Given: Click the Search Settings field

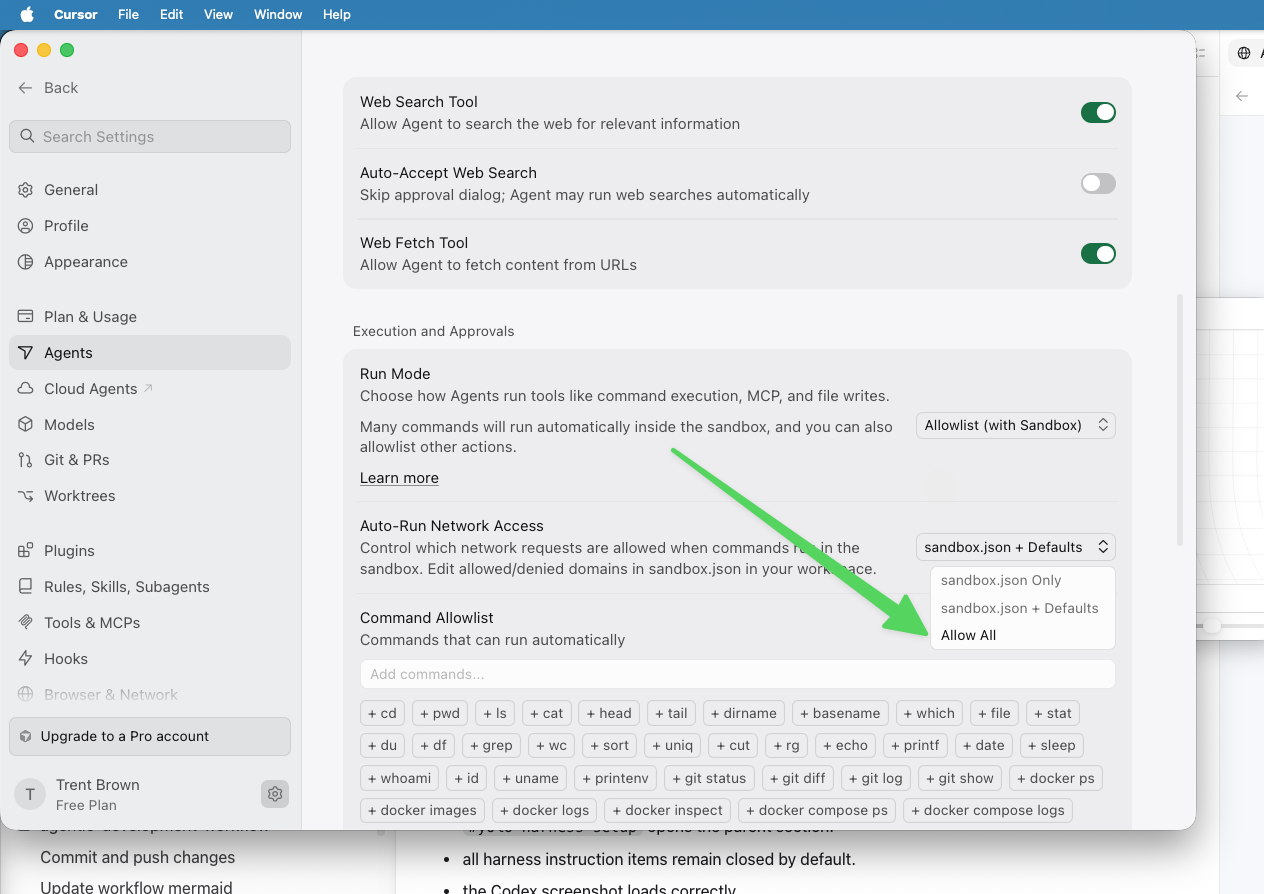Looking at the screenshot, I should pyautogui.click(x=150, y=137).
